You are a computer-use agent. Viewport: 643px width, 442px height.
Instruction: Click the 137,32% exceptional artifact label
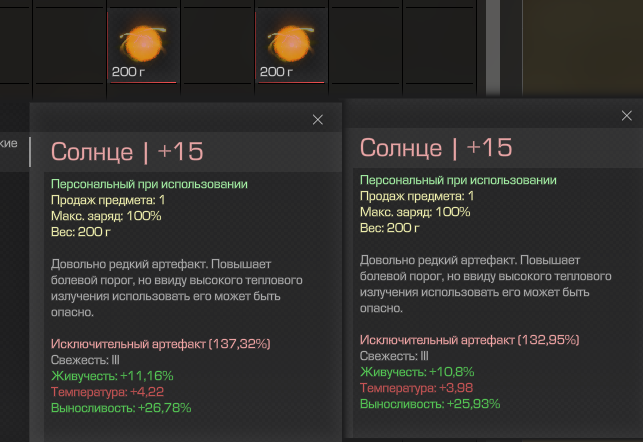pos(160,344)
